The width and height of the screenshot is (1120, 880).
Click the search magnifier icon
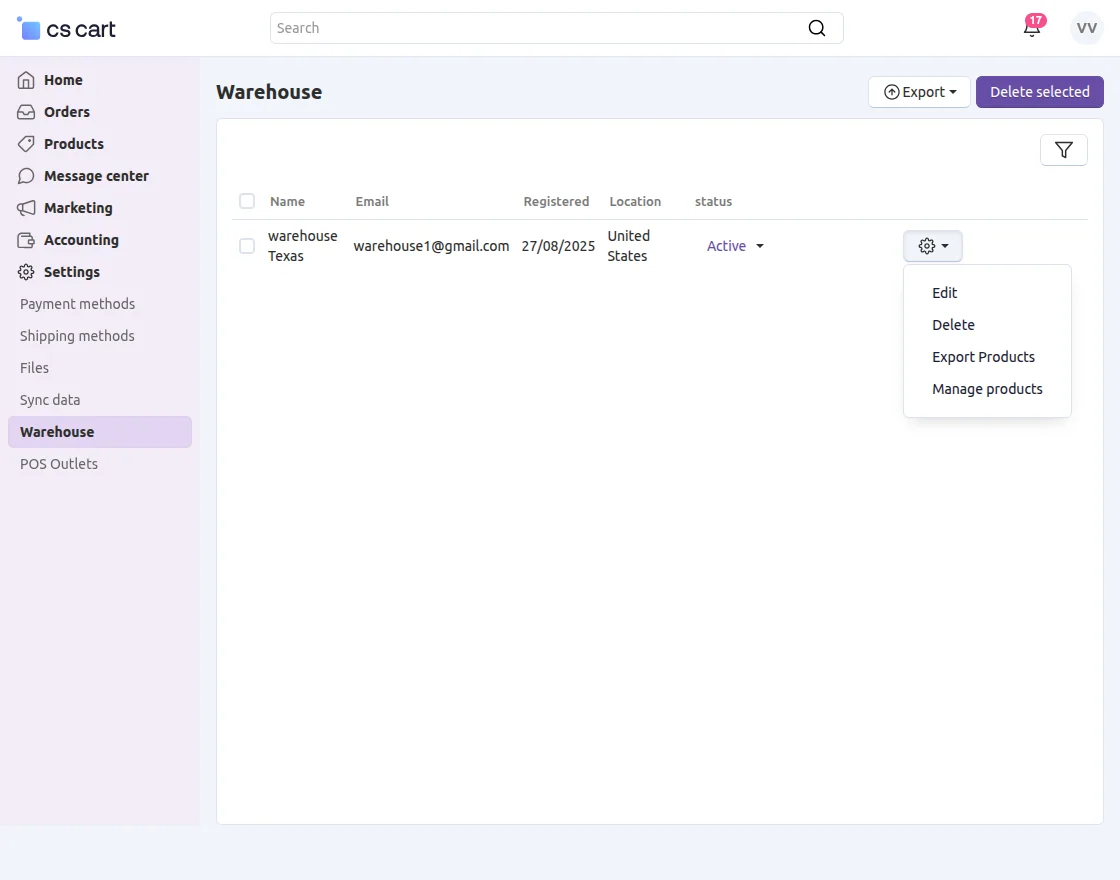[816, 28]
